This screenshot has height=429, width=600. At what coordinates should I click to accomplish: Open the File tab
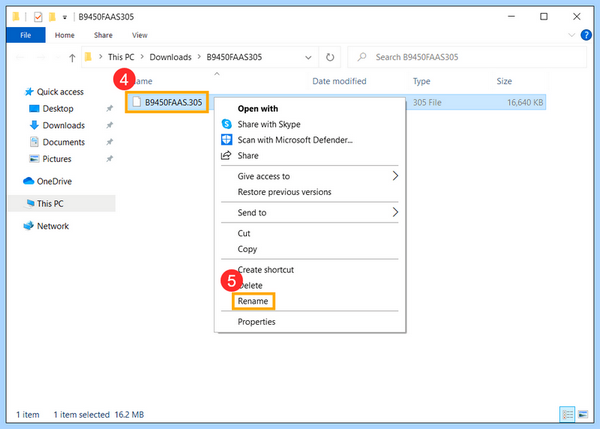point(26,35)
